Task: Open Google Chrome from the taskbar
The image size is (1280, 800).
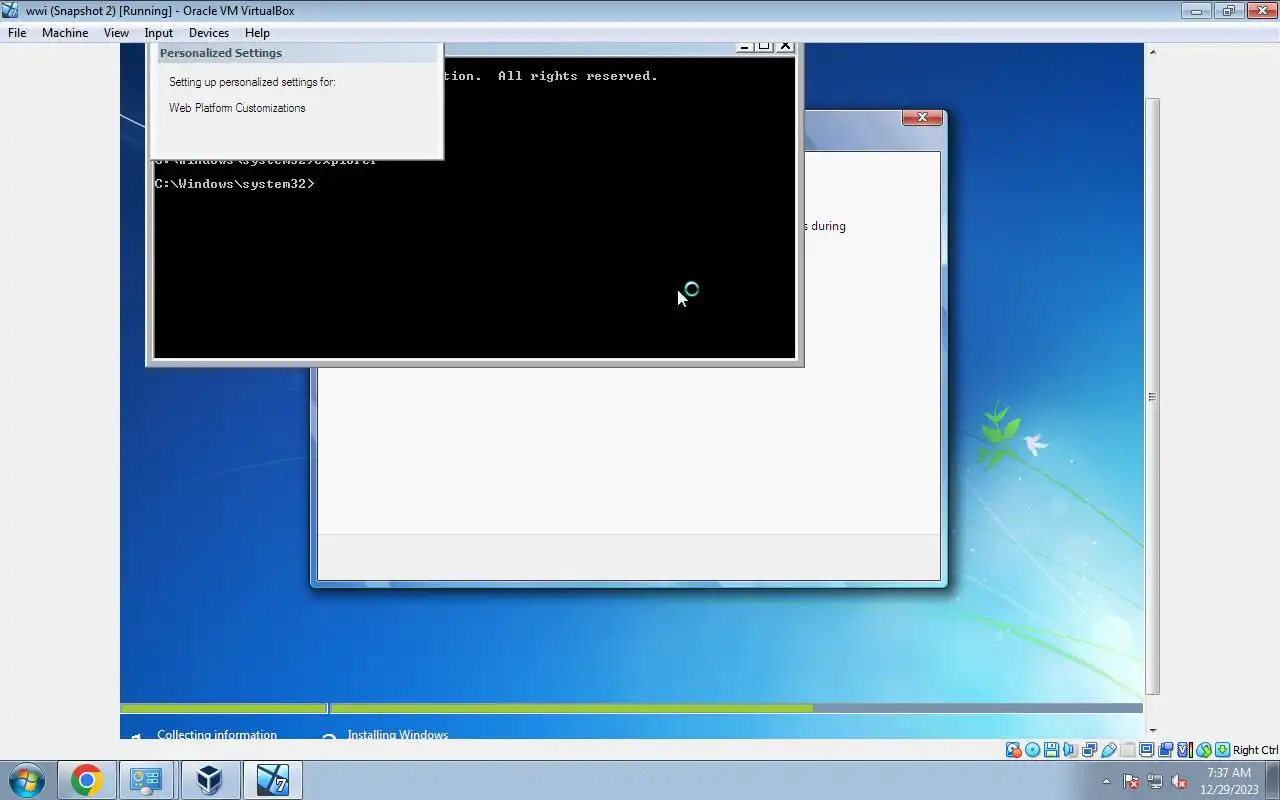Action: point(86,780)
